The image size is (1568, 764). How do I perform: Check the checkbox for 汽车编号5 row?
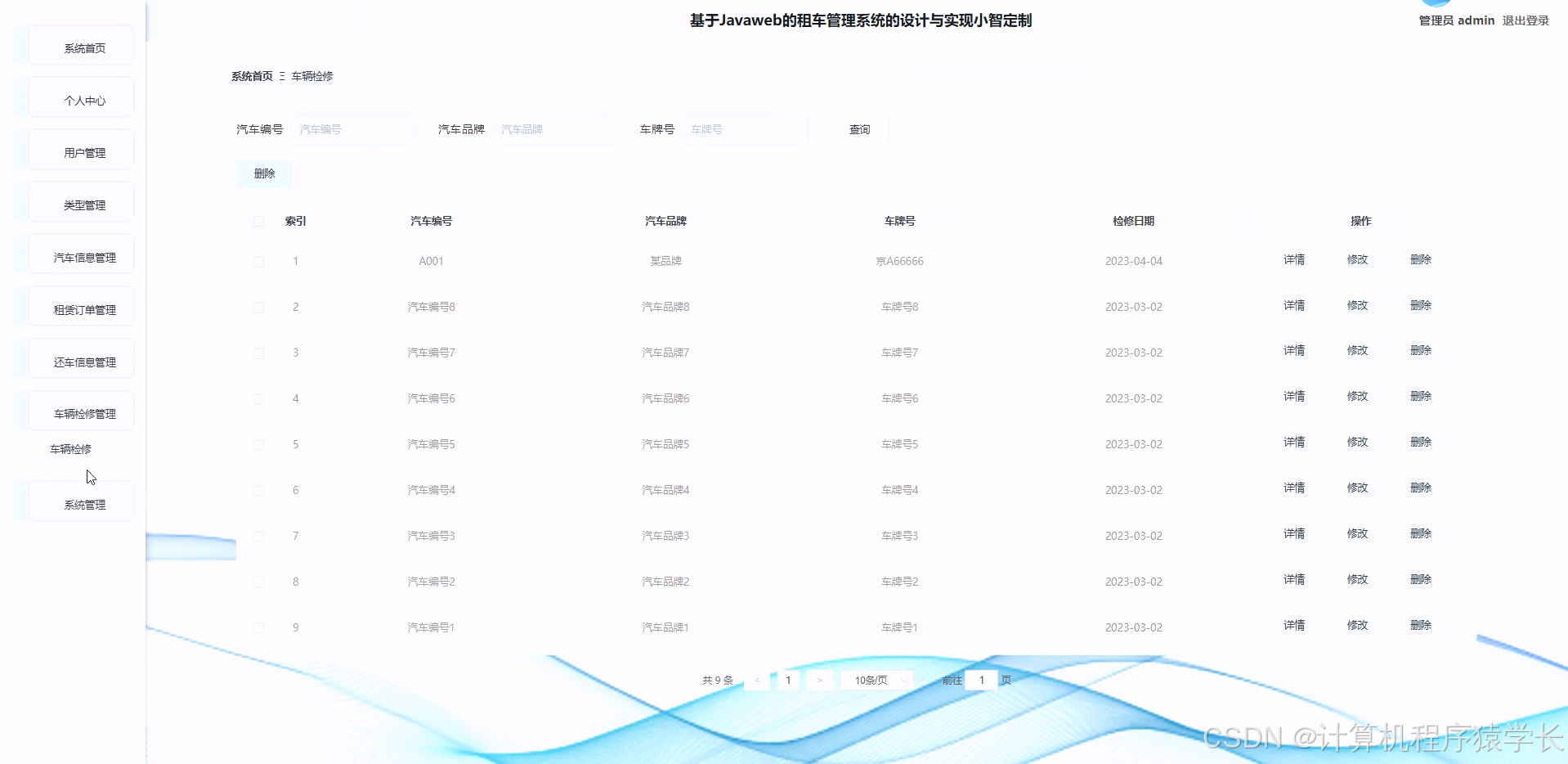click(258, 445)
